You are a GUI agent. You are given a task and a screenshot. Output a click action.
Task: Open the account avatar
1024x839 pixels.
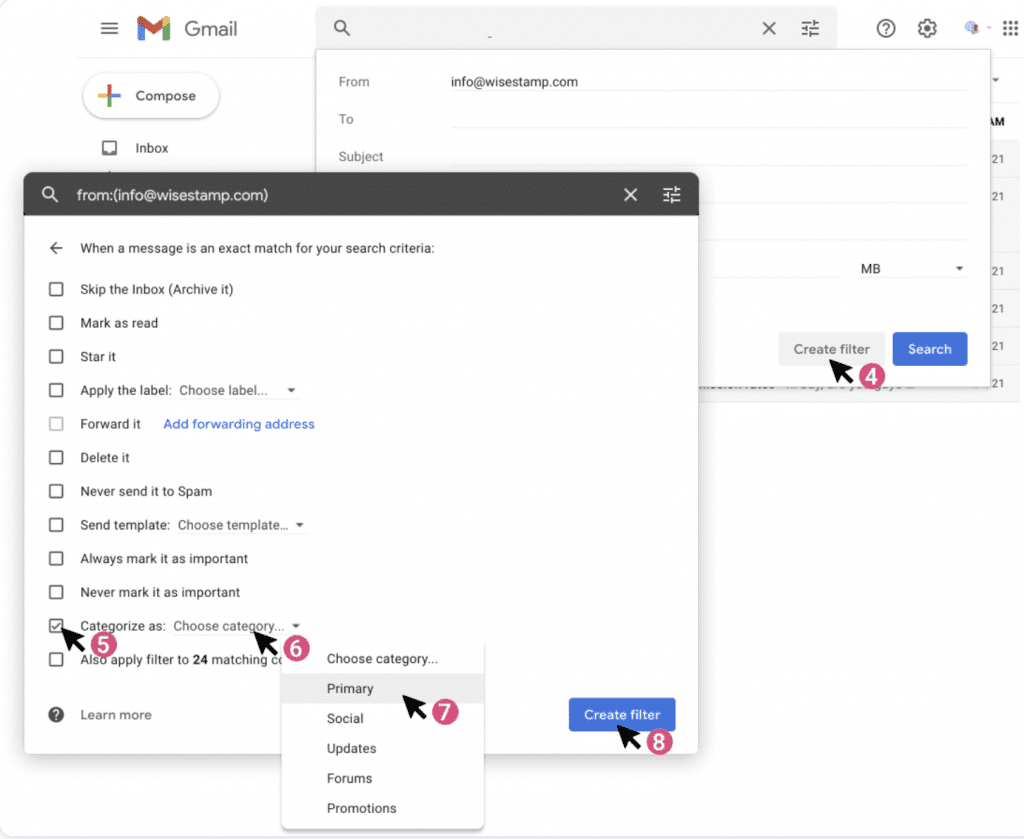click(972, 27)
